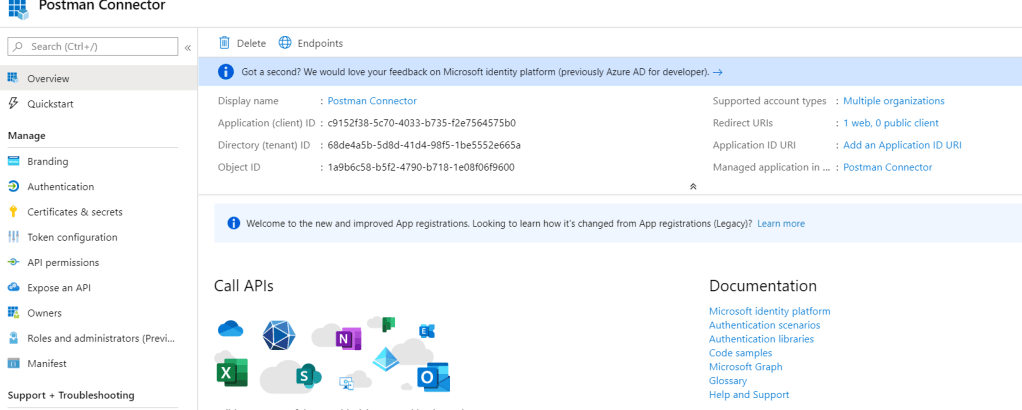Open the feedback banner arrow link
Screen dimensions: 1022x410
tap(718, 72)
